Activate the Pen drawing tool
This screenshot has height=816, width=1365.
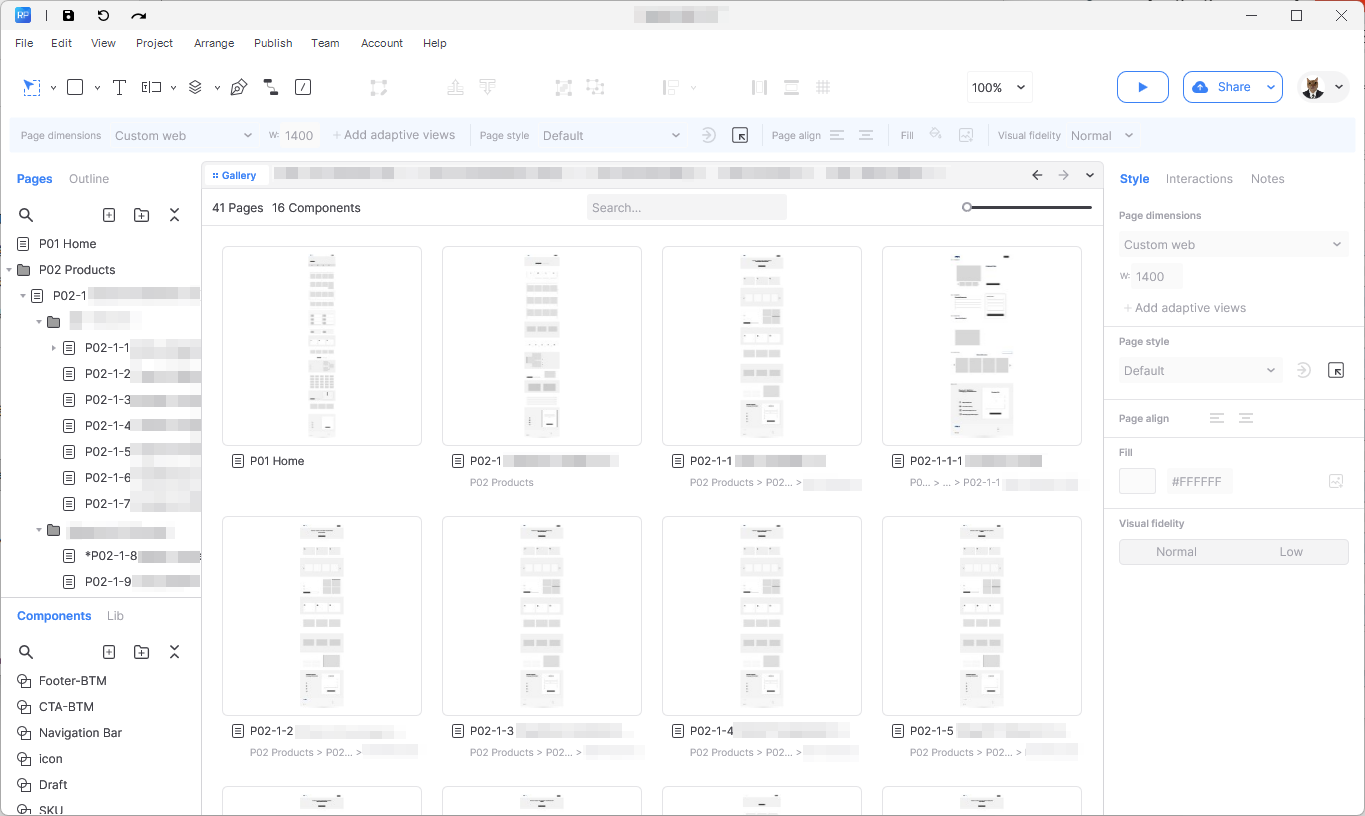click(238, 88)
